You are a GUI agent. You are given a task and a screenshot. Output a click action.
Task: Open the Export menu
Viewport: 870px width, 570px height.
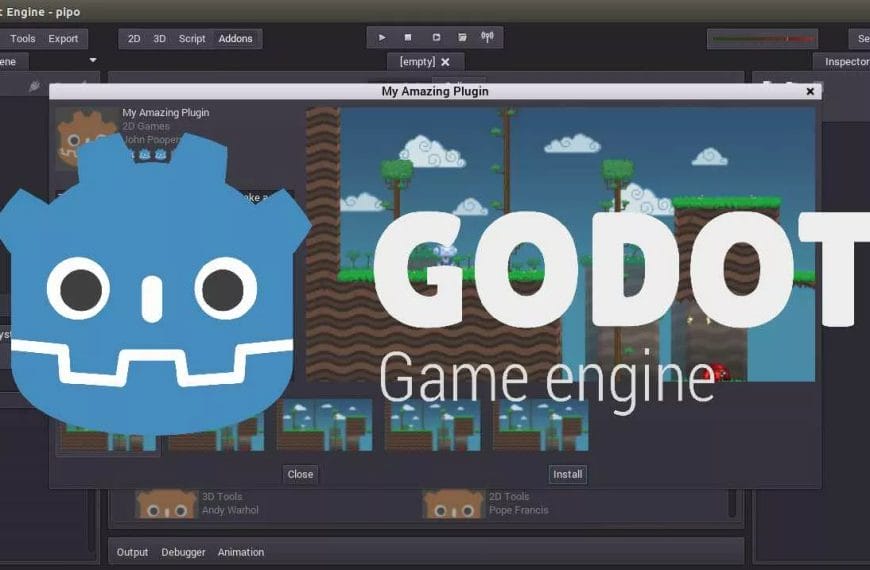pos(63,38)
